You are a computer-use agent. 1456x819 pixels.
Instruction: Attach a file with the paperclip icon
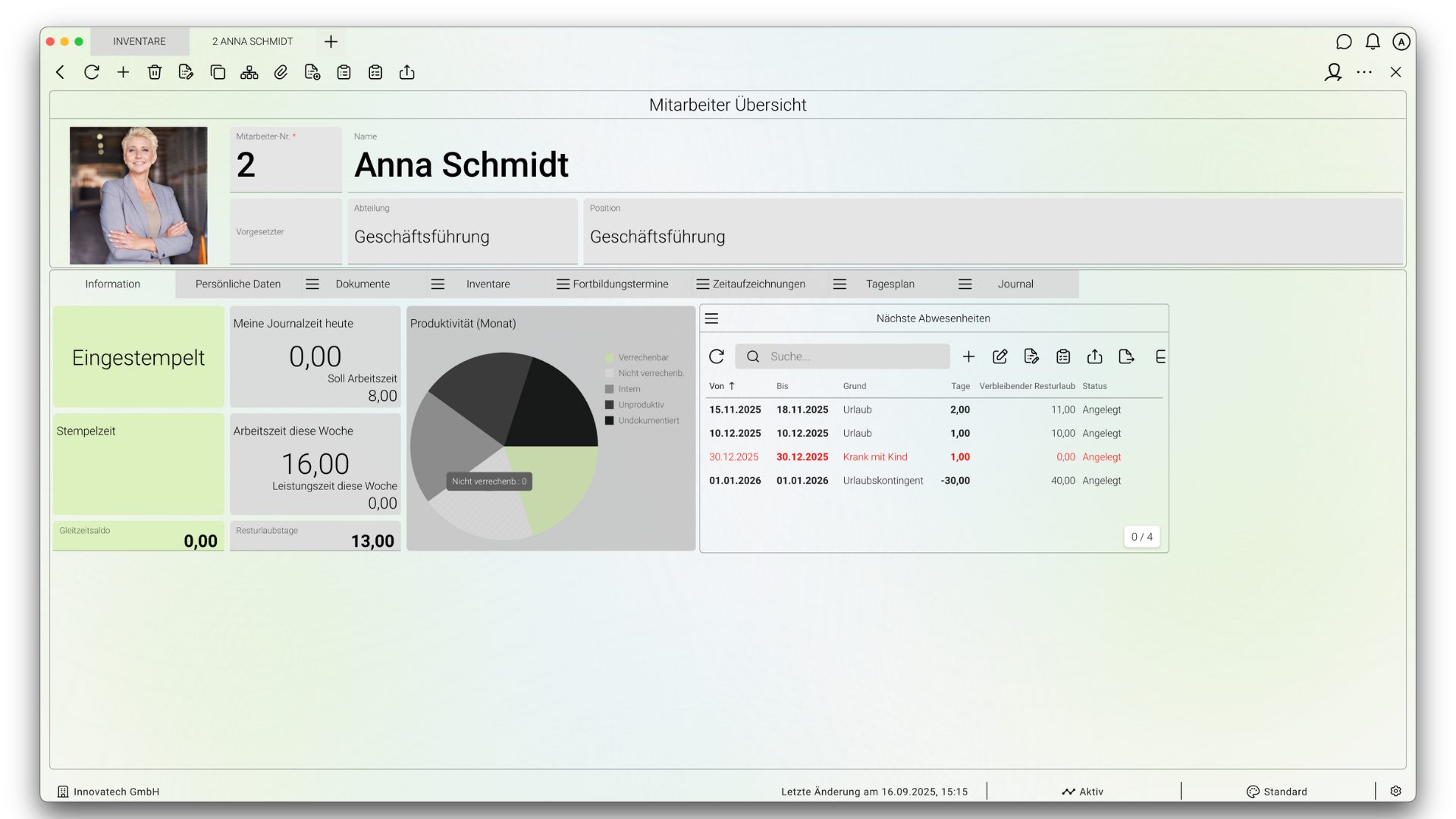pos(281,72)
